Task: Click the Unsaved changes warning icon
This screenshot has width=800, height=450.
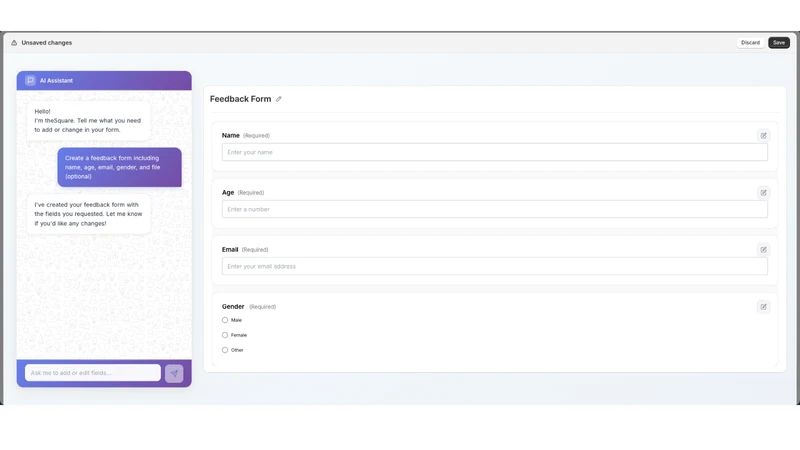Action: point(14,43)
